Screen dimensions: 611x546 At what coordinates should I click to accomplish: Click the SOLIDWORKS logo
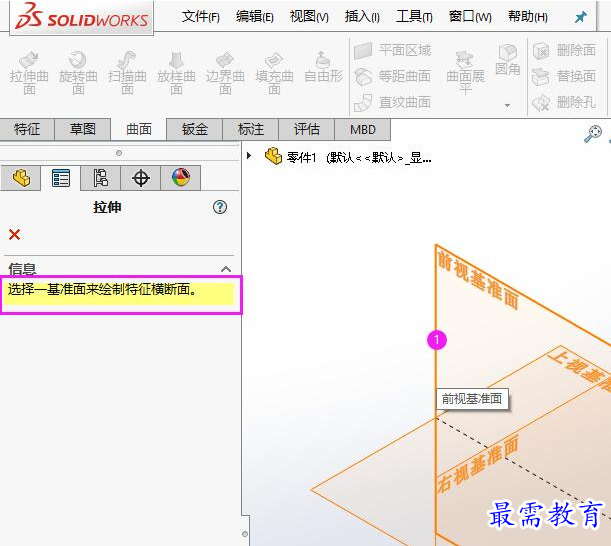tap(81, 17)
